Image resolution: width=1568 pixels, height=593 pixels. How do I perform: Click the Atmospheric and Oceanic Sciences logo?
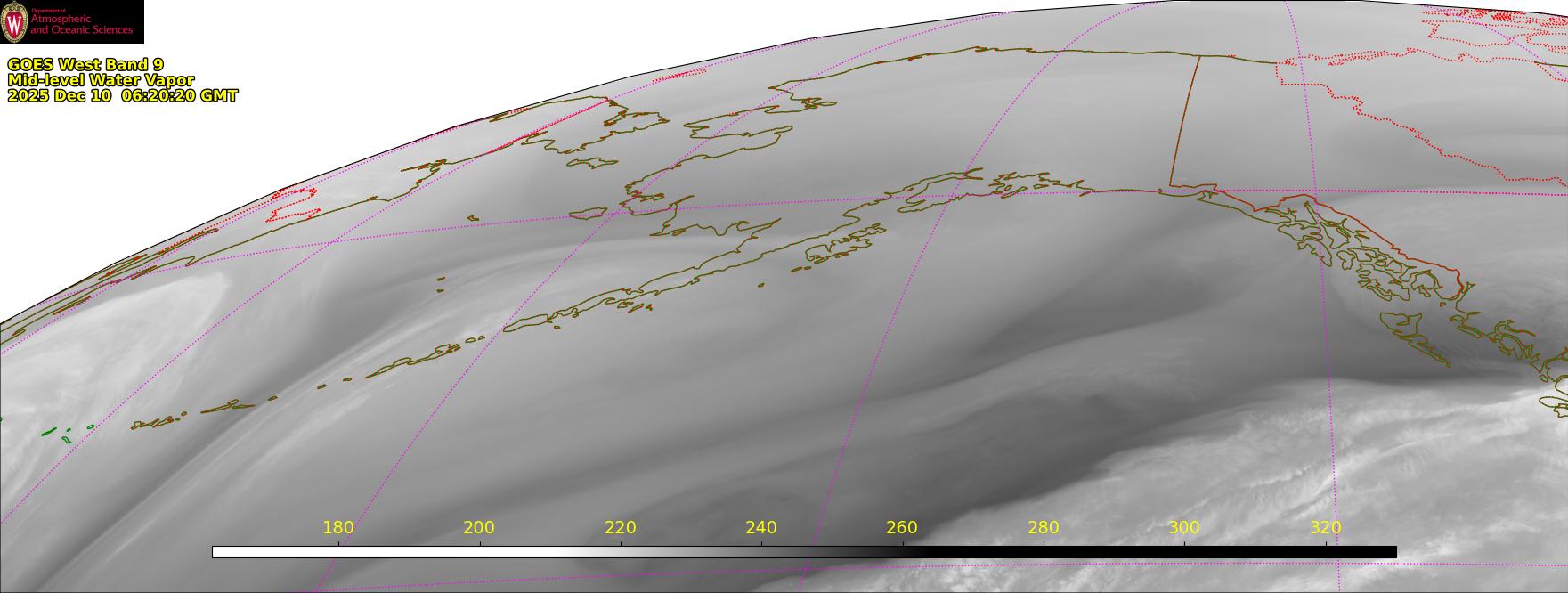(x=71, y=21)
